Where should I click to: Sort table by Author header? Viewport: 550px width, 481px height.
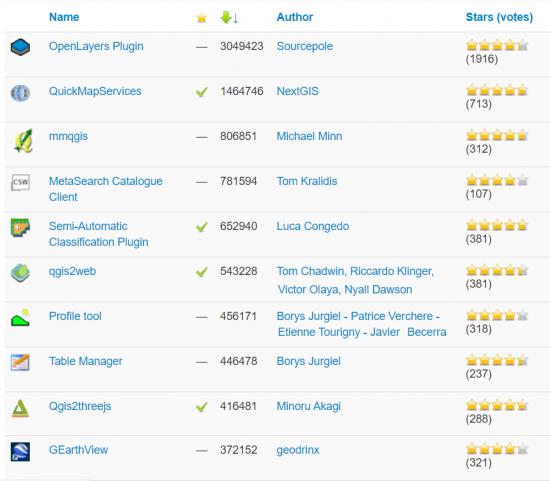point(295,17)
